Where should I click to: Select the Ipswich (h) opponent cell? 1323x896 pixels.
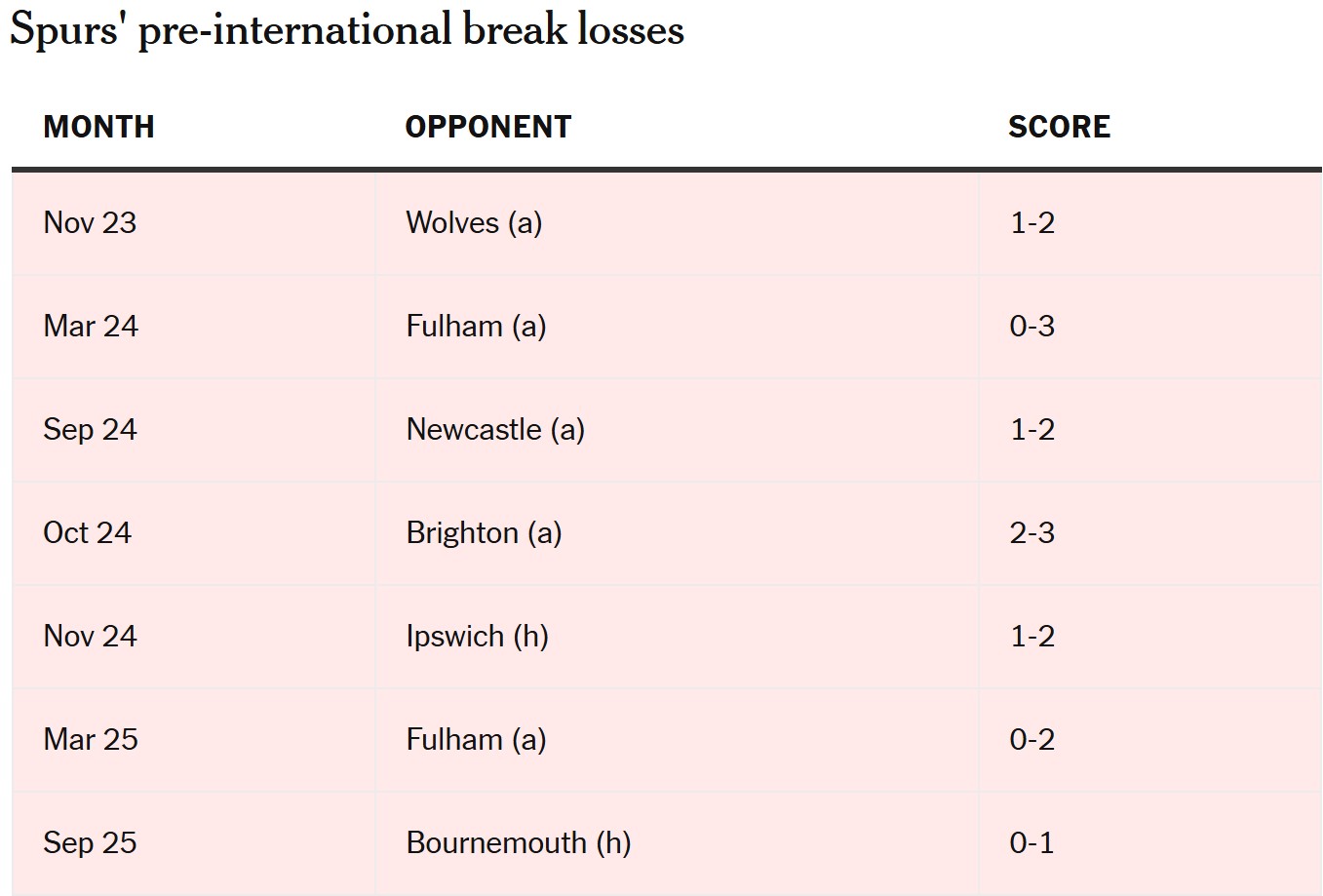tap(477, 636)
